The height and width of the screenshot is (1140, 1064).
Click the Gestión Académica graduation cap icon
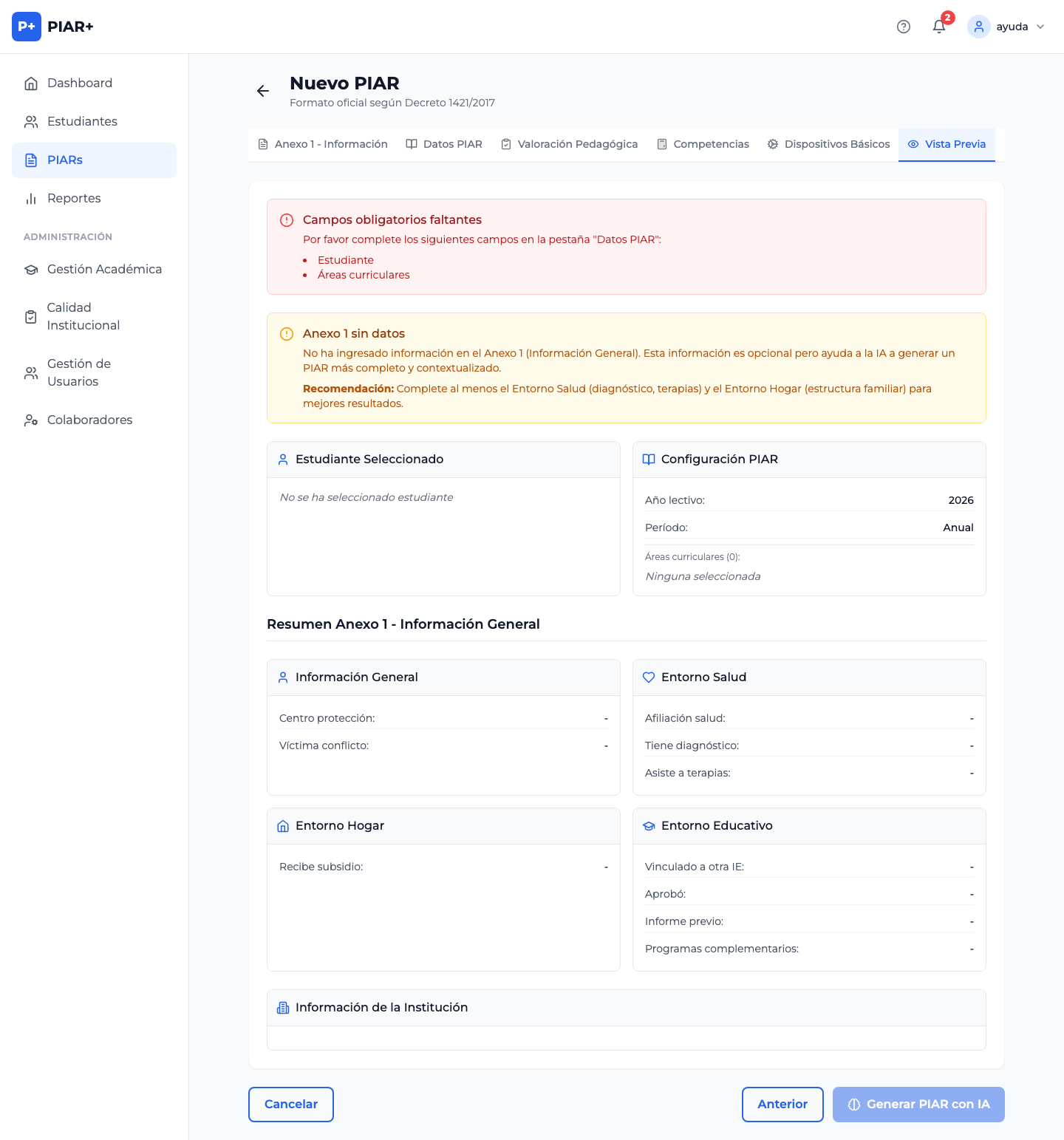(x=31, y=270)
